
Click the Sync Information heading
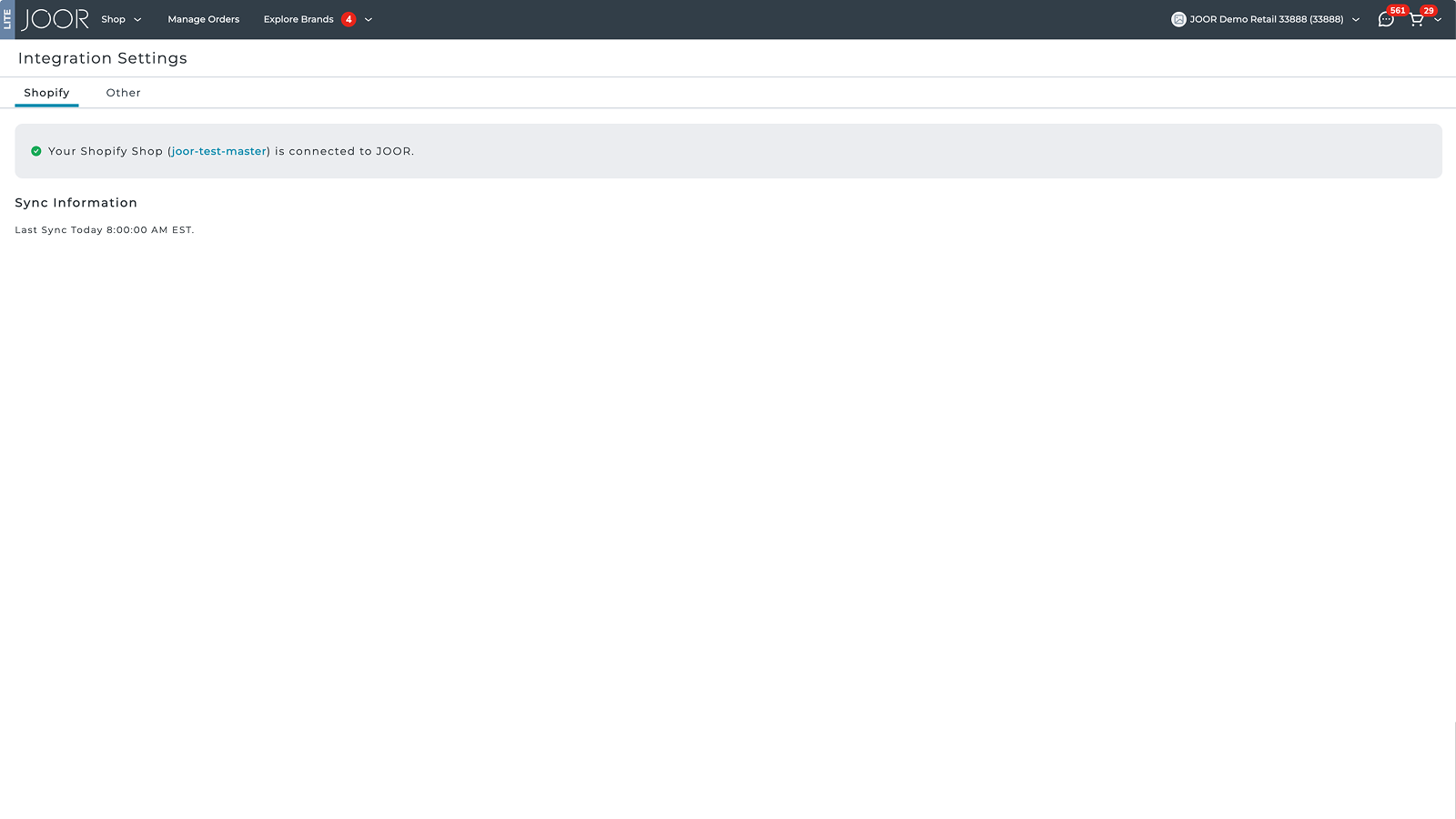tap(76, 203)
